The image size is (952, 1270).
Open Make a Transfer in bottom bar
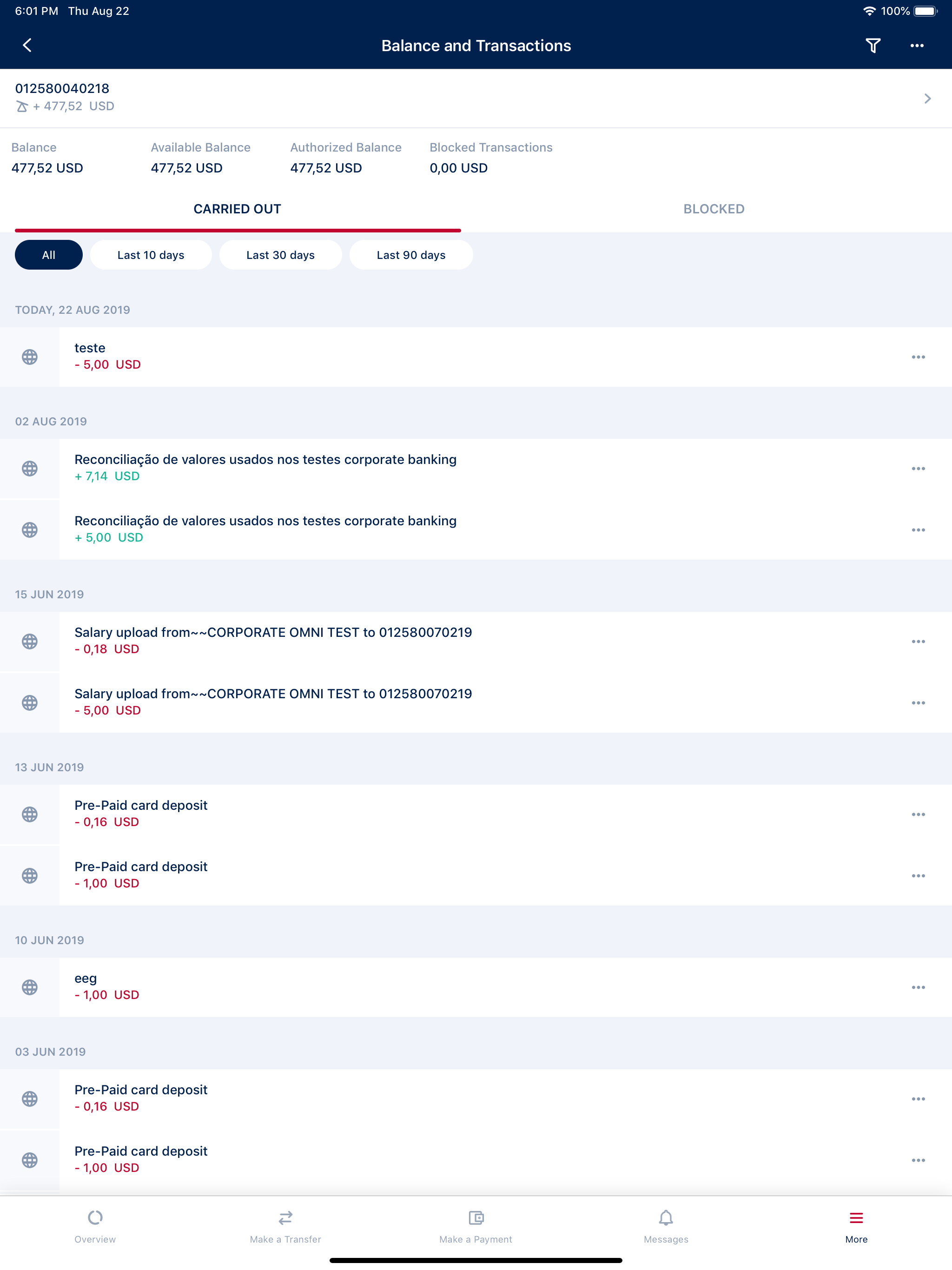285,1227
